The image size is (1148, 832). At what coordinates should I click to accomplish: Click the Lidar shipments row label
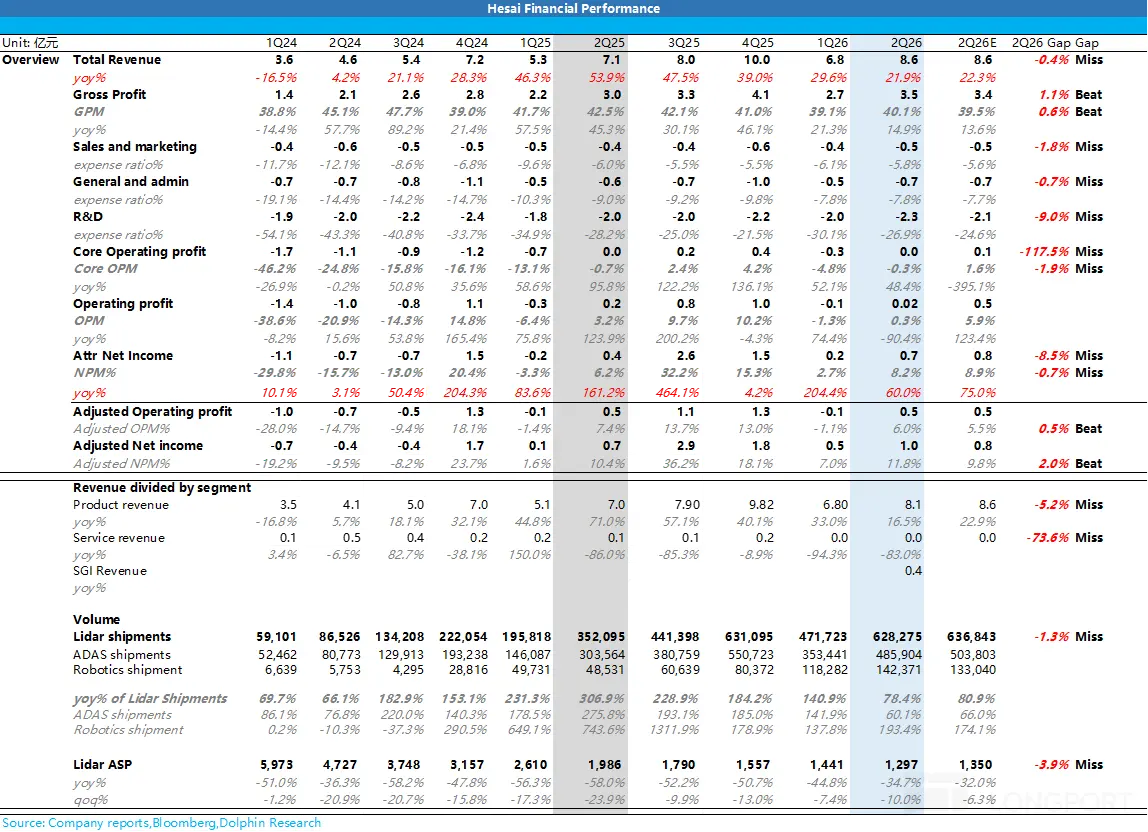[122, 637]
